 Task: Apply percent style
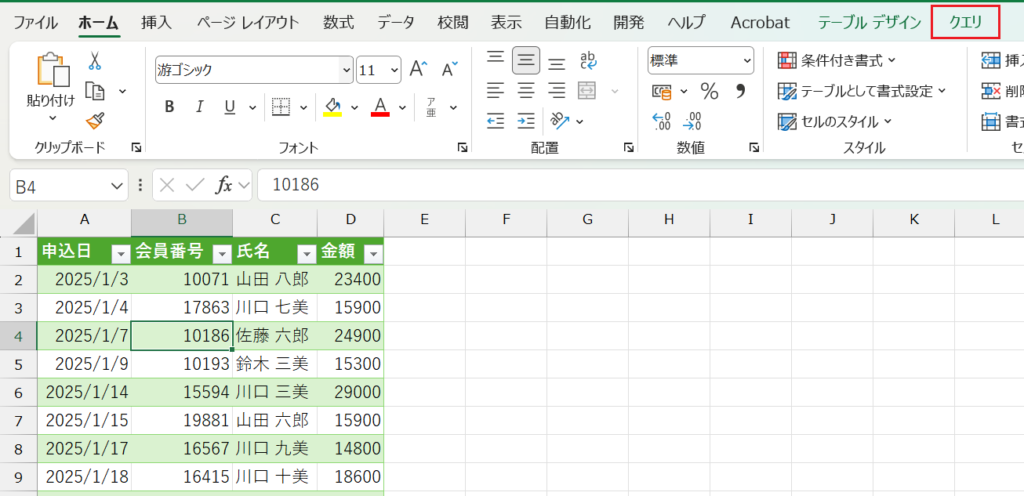click(x=709, y=91)
